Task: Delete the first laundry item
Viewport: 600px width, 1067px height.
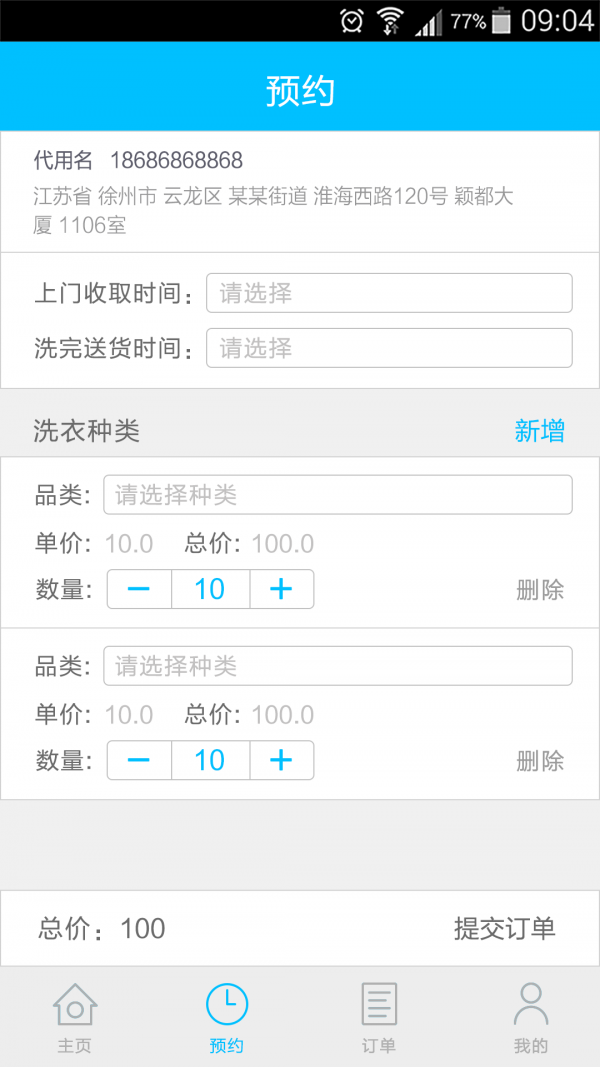Action: click(x=540, y=590)
